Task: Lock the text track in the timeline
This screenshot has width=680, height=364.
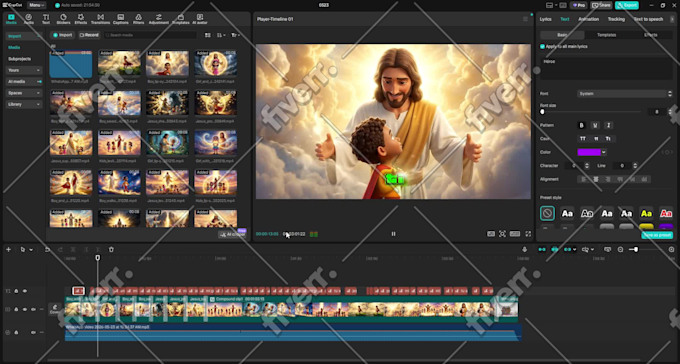Action: click(16, 291)
